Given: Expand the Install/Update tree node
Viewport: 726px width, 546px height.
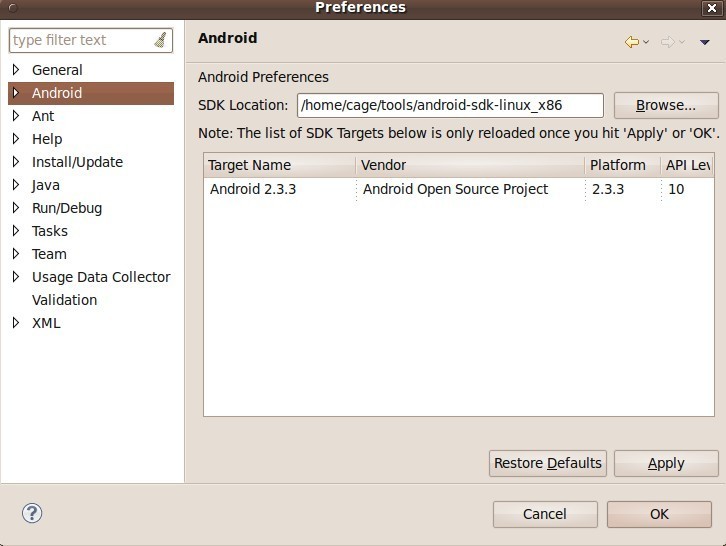Looking at the screenshot, I should coord(16,162).
